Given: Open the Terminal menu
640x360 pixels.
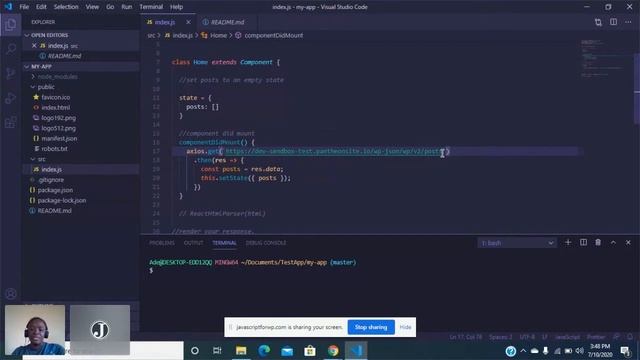Looking at the screenshot, I should tap(151, 7).
